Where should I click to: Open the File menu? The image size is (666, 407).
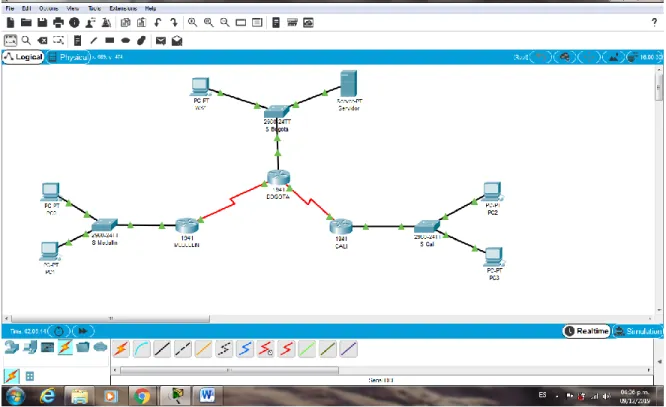click(10, 8)
